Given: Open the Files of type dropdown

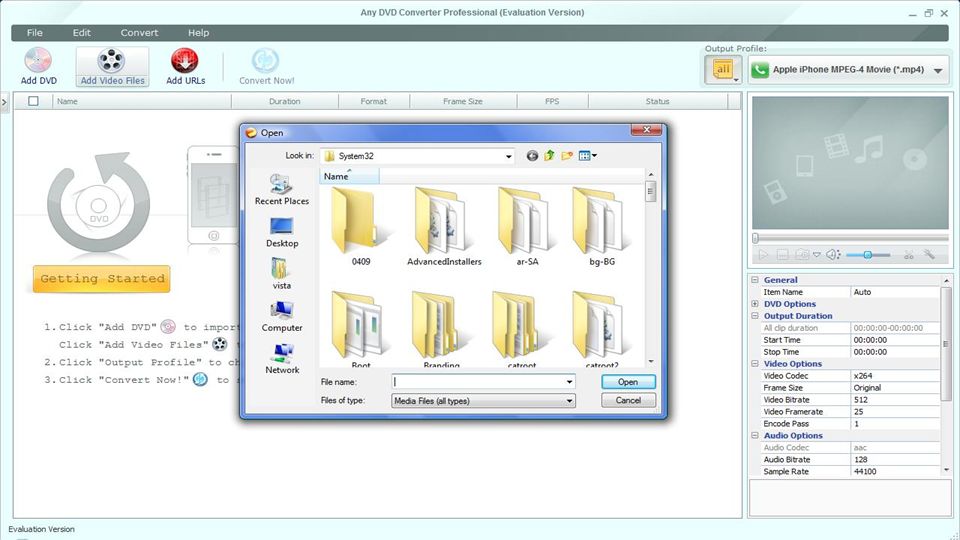Looking at the screenshot, I should 569,401.
